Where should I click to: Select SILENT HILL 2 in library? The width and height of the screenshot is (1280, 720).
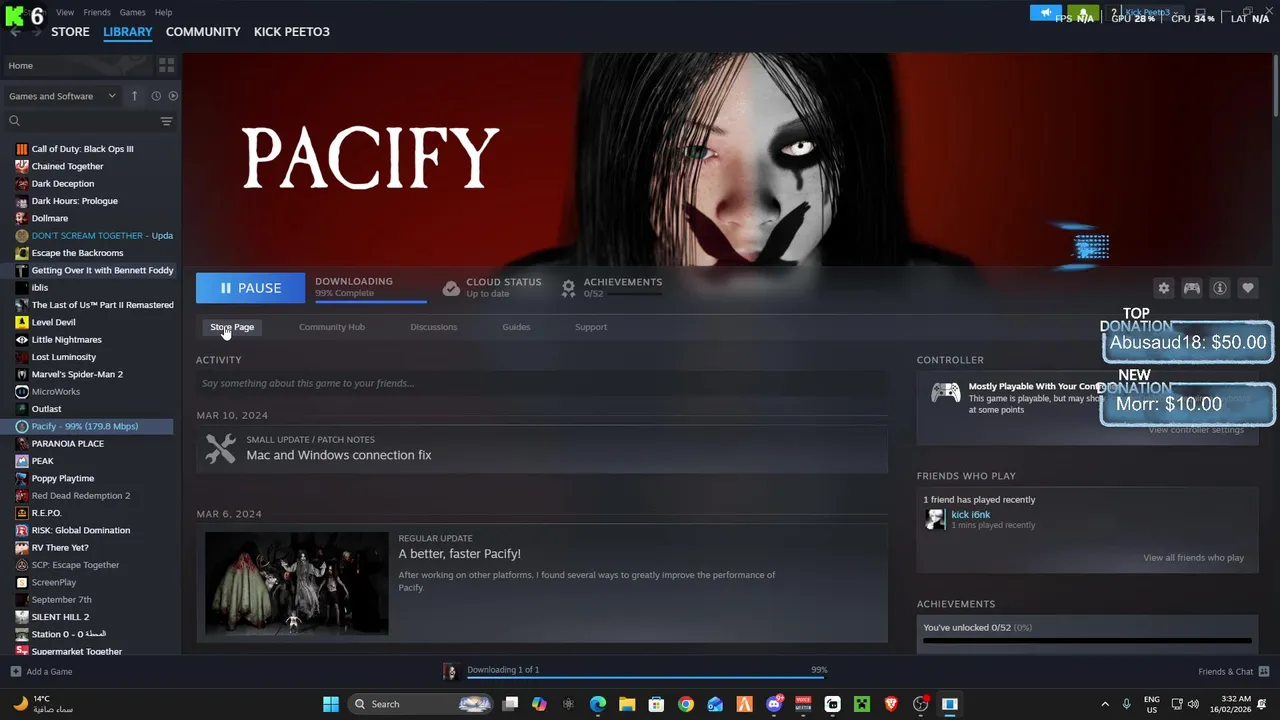coord(60,617)
